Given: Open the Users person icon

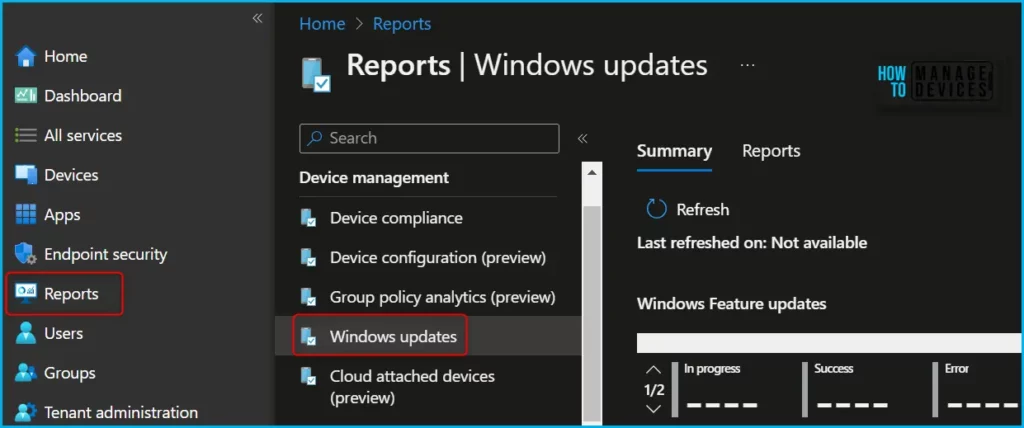Looking at the screenshot, I should tap(25, 333).
